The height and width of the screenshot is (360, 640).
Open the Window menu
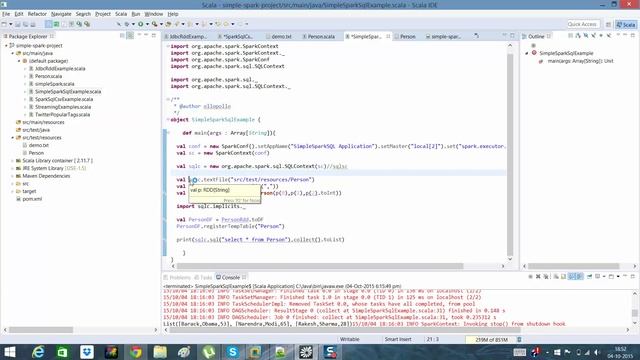(x=153, y=14)
